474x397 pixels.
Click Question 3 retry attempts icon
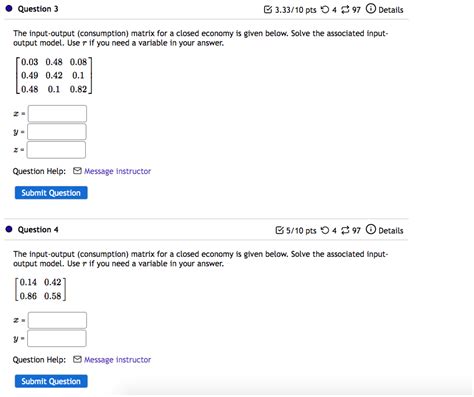[x=325, y=10]
